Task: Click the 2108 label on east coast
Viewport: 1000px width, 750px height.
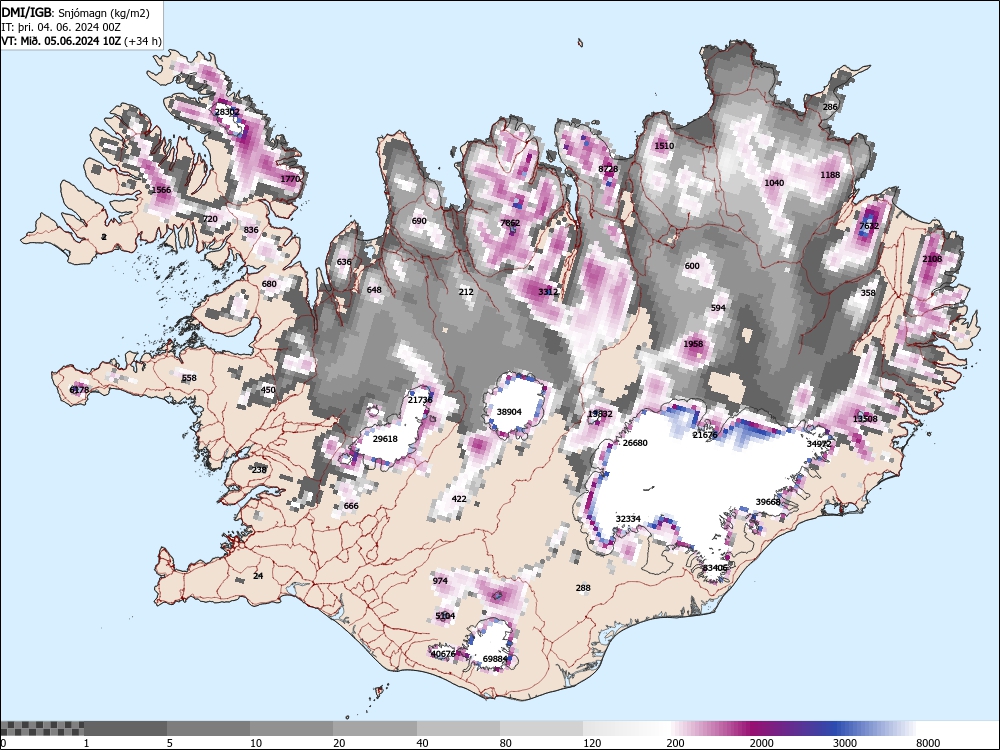Action: click(x=932, y=258)
